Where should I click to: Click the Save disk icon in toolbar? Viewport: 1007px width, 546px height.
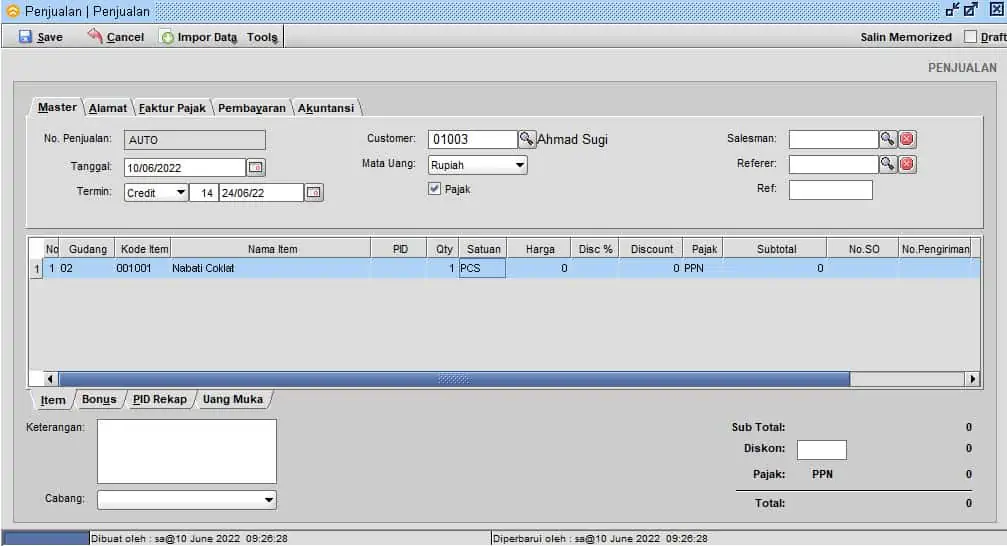point(26,37)
